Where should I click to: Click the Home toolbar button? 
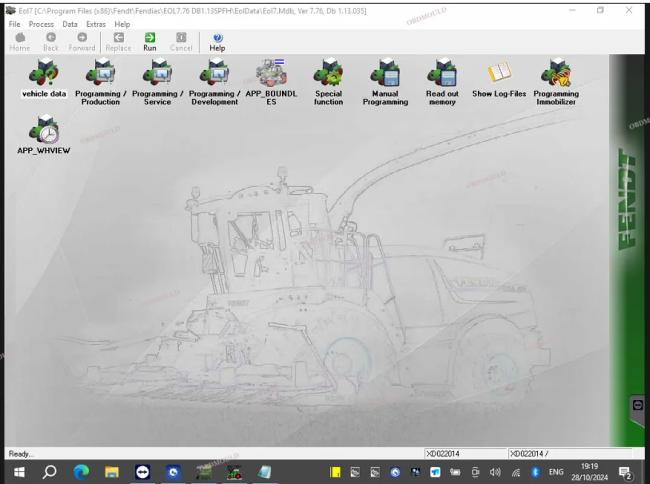click(x=19, y=41)
